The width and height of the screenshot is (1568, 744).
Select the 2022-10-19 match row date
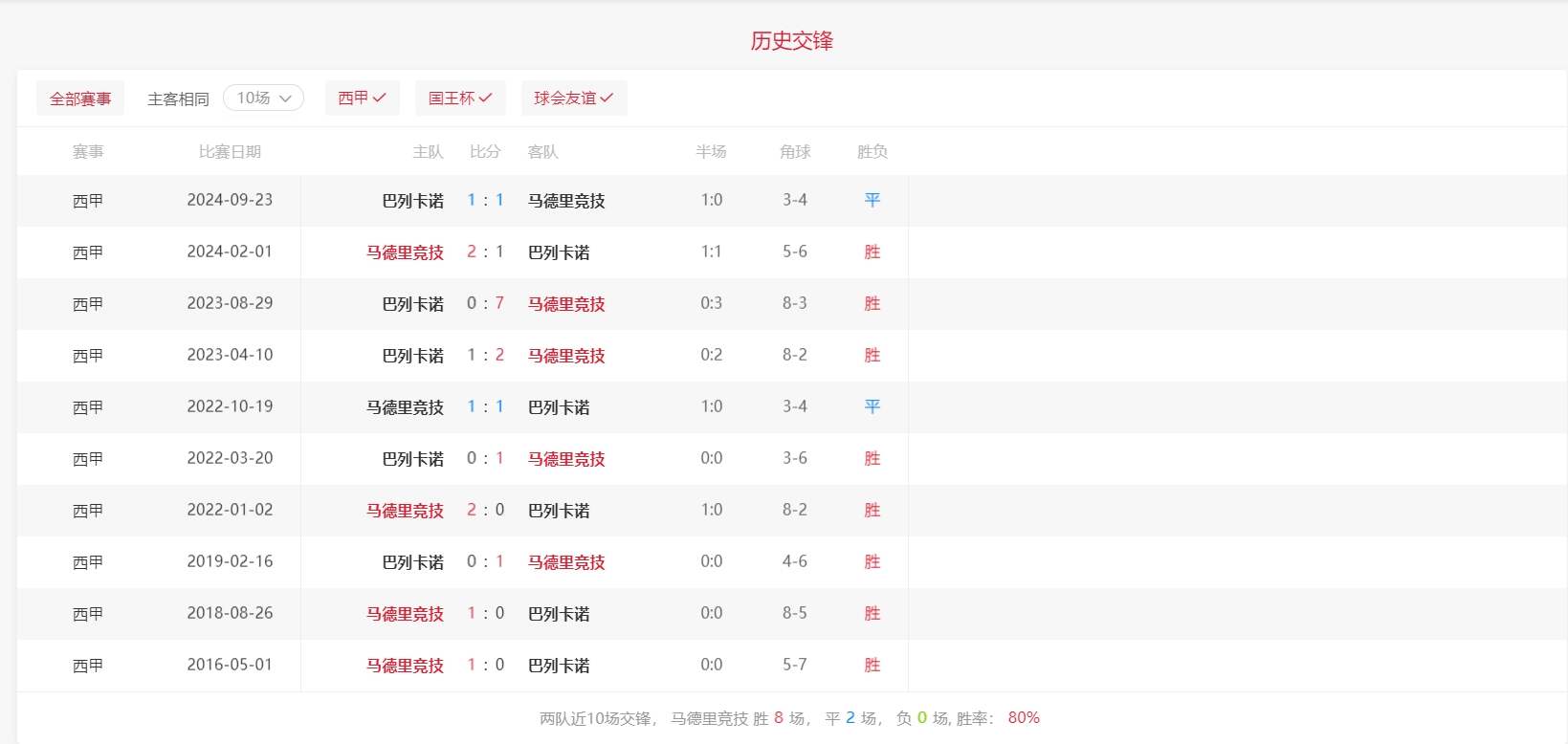230,407
